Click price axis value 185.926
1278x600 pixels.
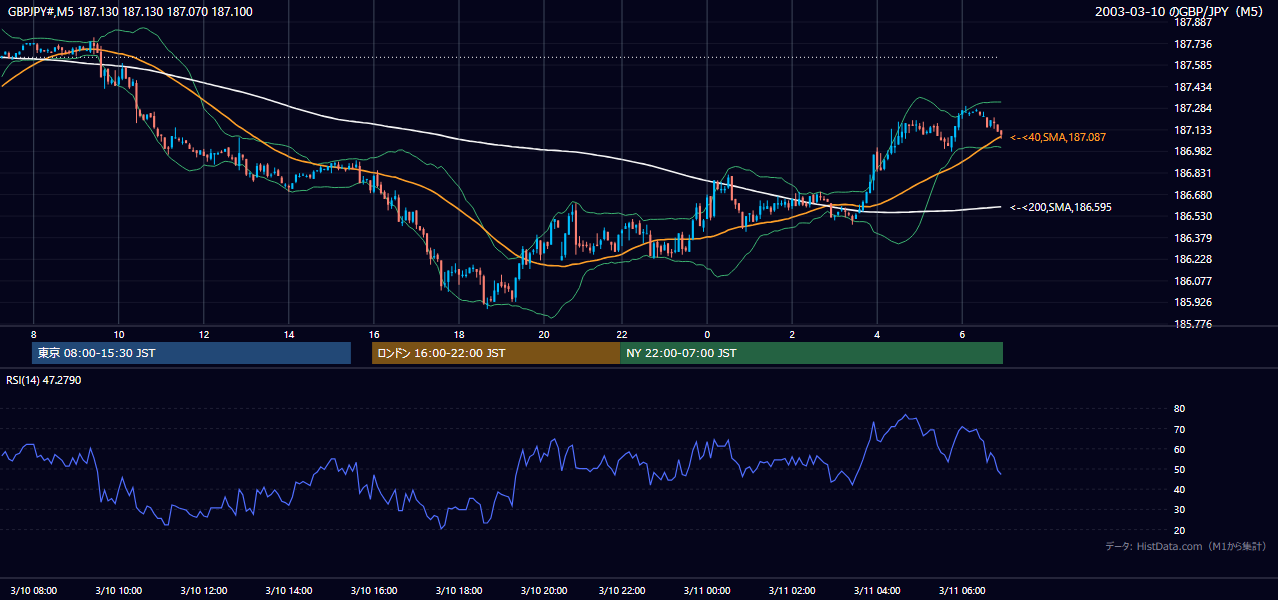coord(1193,302)
